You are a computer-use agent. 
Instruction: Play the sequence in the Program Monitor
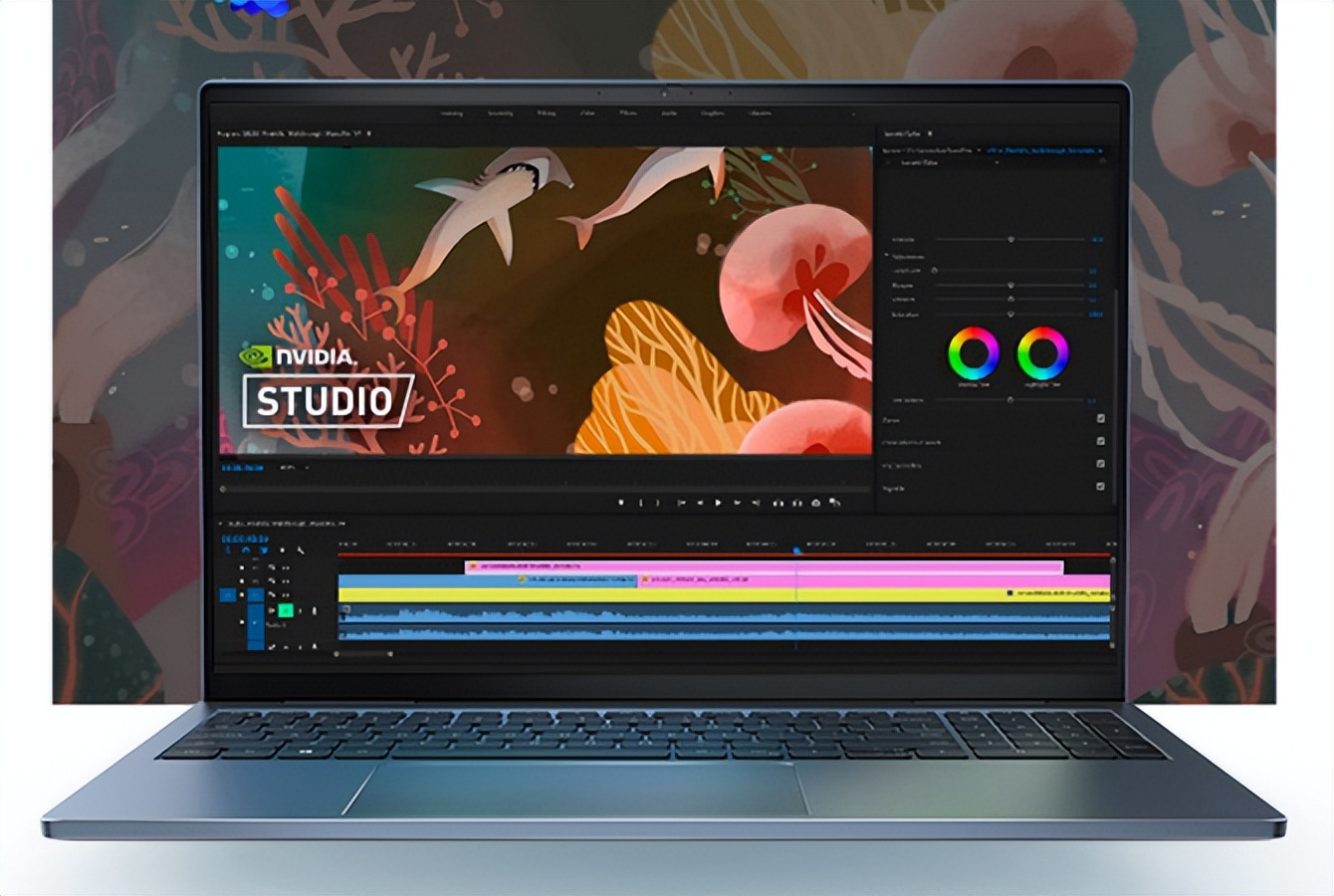click(718, 503)
